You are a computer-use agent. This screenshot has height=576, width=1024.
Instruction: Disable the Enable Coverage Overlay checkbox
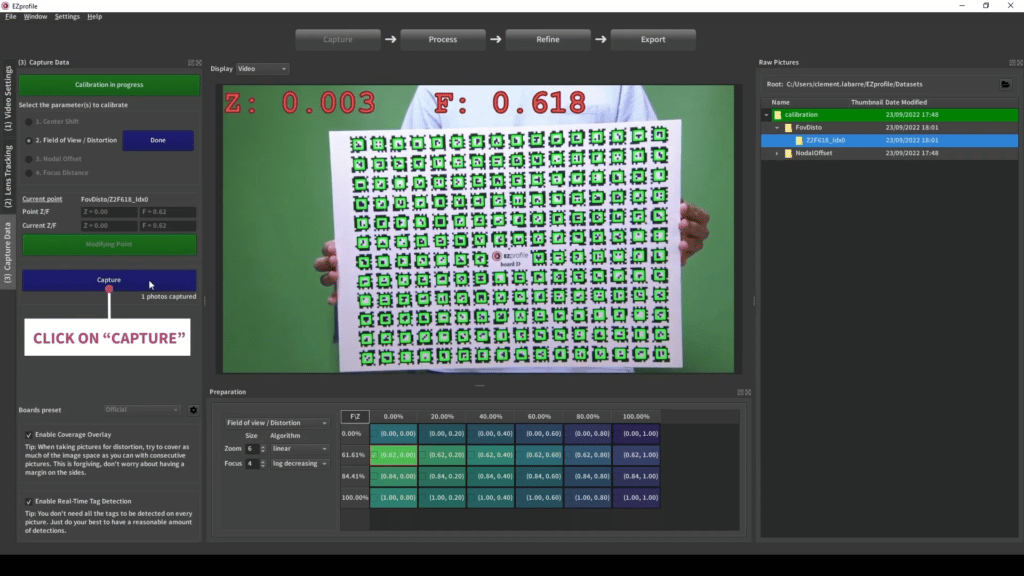(29, 435)
